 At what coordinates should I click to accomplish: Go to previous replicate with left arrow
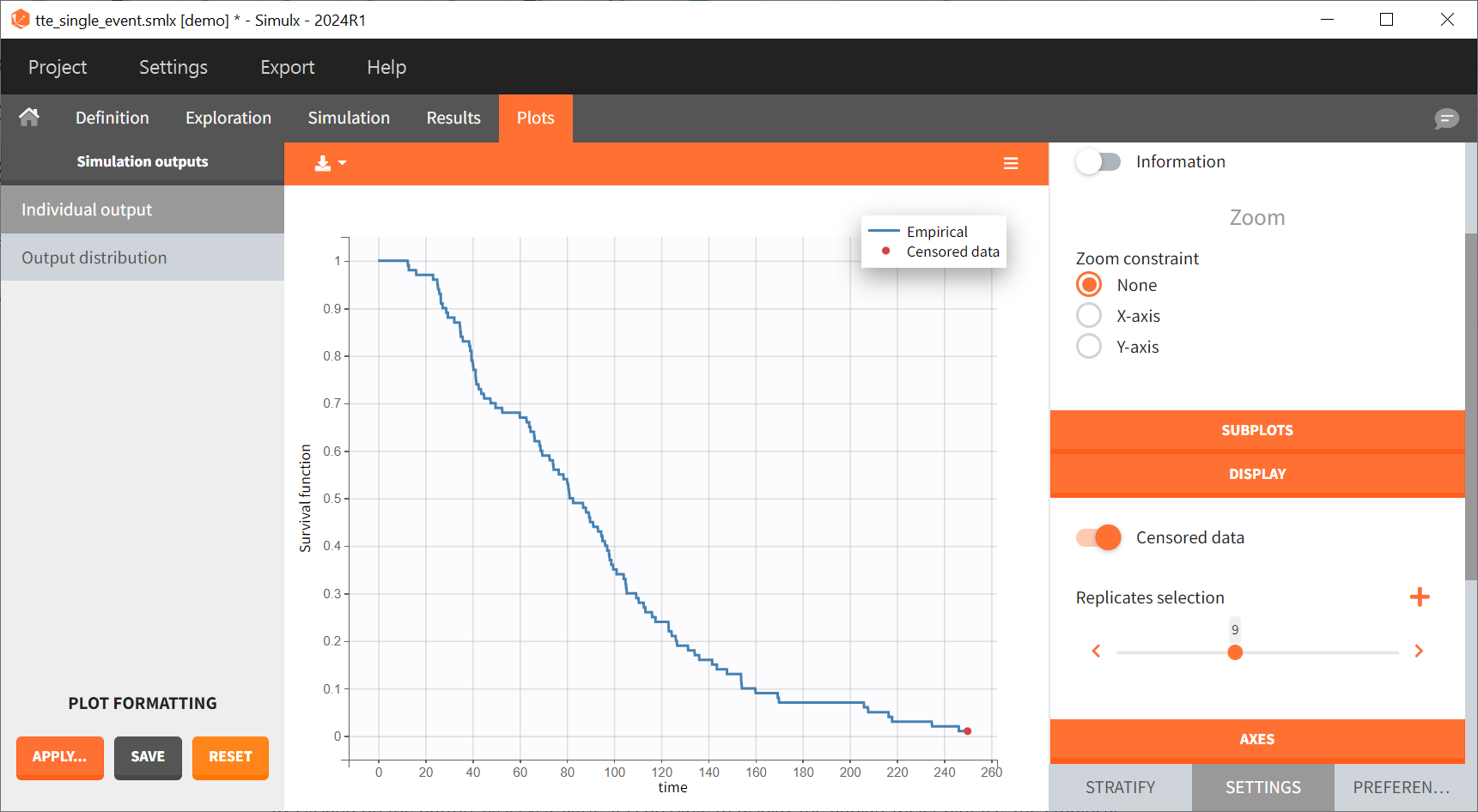coord(1096,651)
